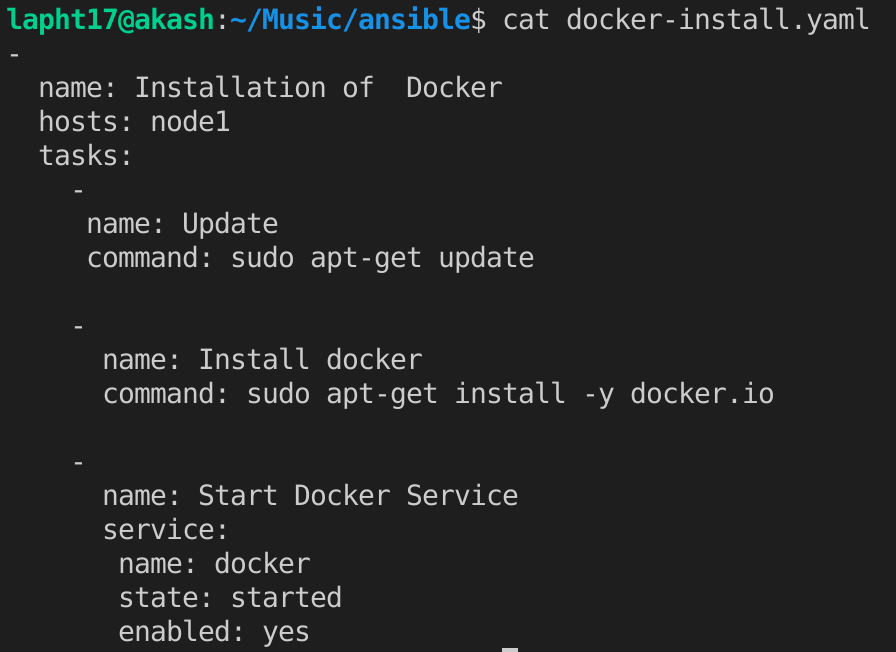Click the state value 'started'
The image size is (896, 652).
coord(286,598)
